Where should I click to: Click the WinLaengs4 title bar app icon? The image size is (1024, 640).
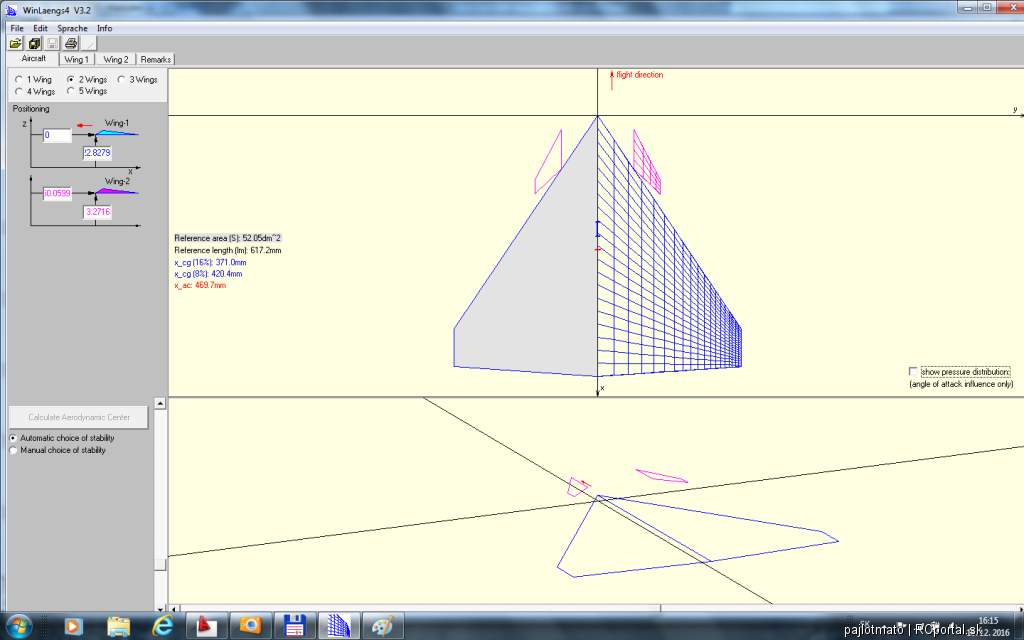click(11, 10)
